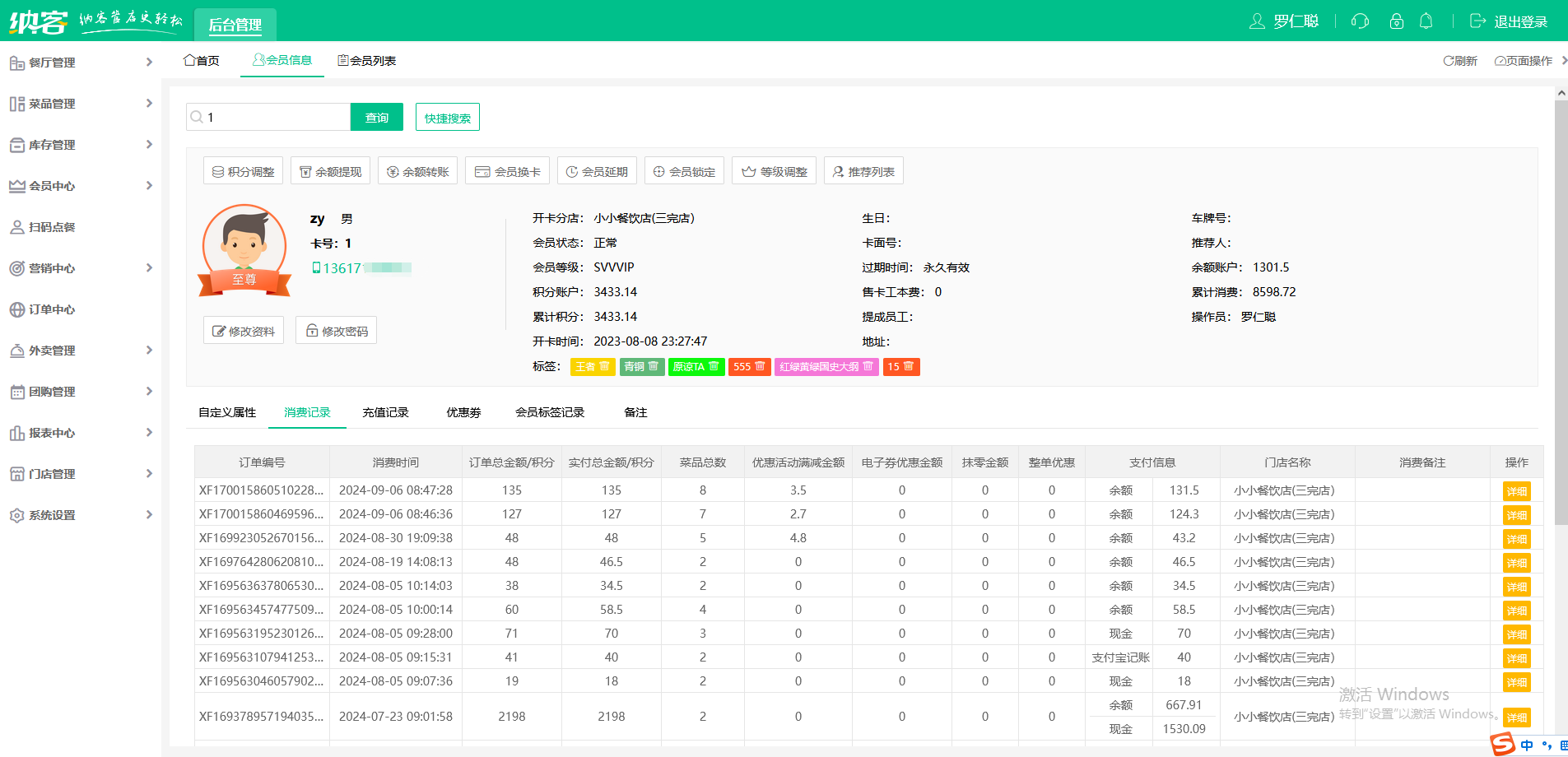Open 详细 for the first order row
This screenshot has height=757, width=1568.
point(1516,491)
